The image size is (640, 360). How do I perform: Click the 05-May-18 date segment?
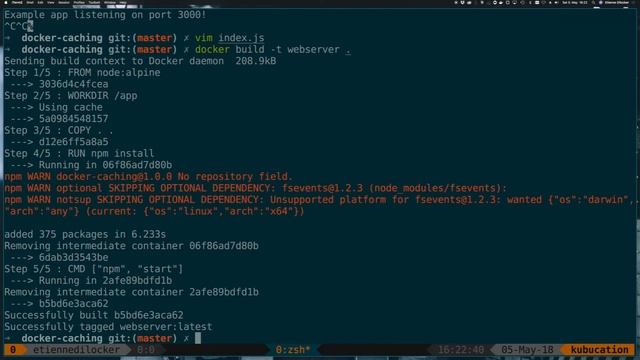[527, 350]
